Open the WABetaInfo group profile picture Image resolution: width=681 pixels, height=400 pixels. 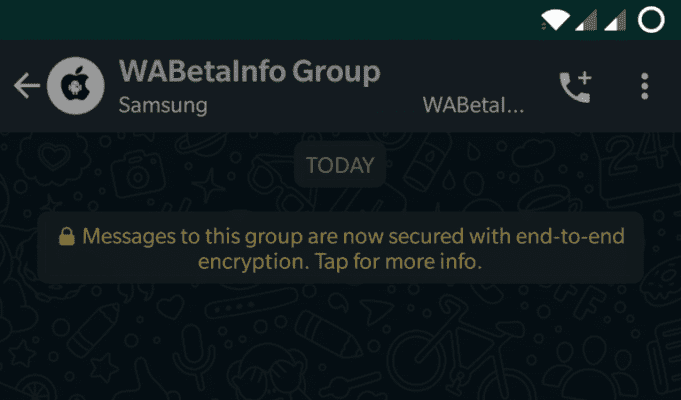(76, 86)
